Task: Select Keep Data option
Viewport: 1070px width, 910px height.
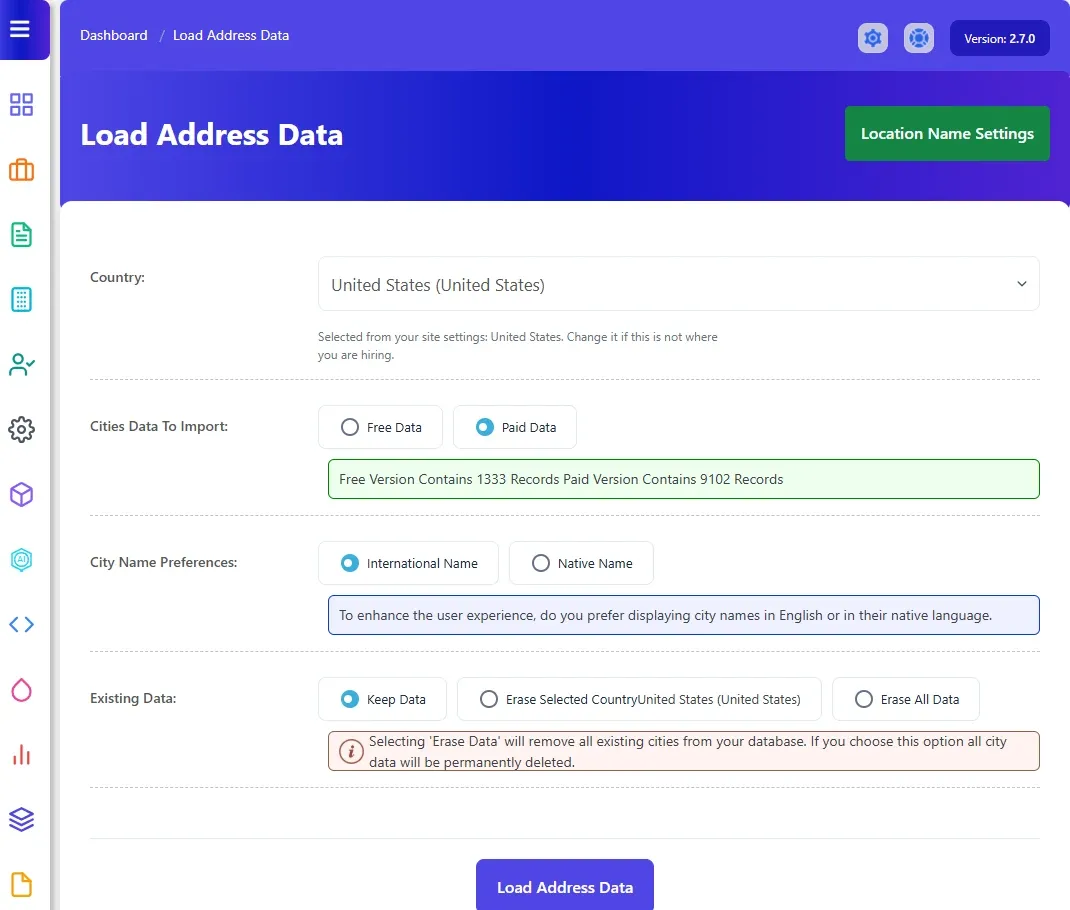Action: tap(382, 699)
